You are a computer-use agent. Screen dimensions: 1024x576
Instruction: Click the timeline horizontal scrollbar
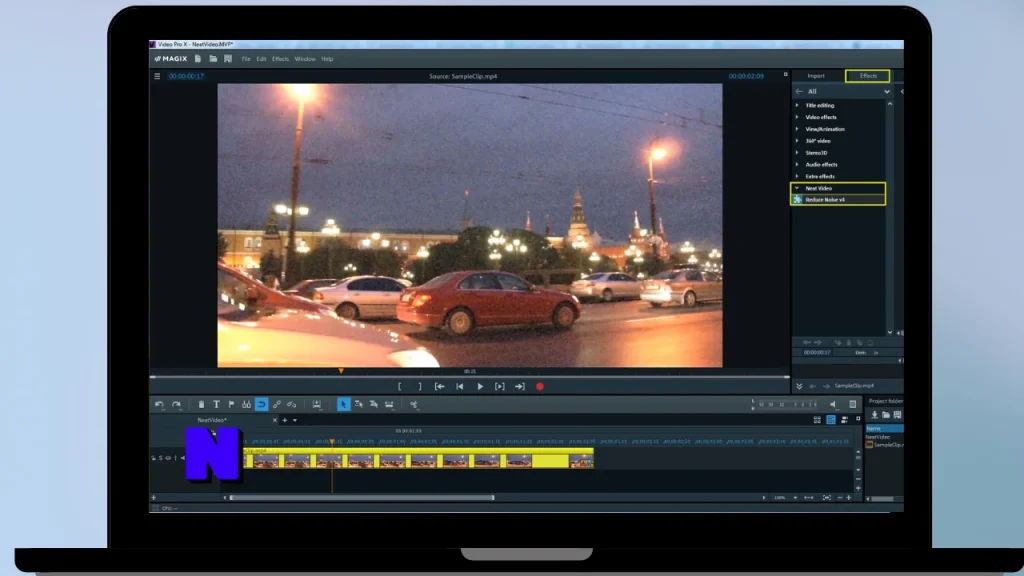tap(362, 498)
